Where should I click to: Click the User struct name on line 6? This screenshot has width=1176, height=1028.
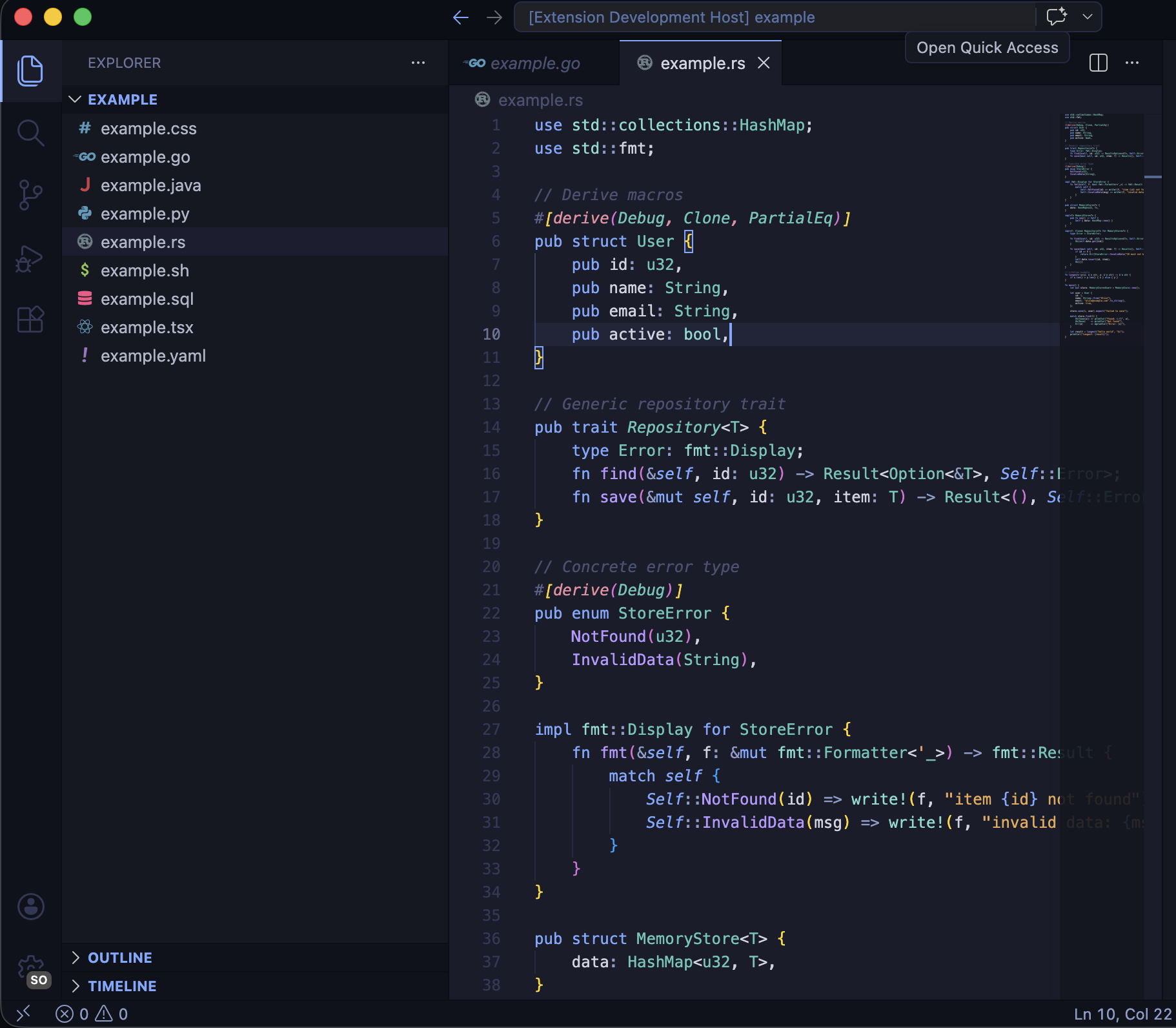coord(655,242)
